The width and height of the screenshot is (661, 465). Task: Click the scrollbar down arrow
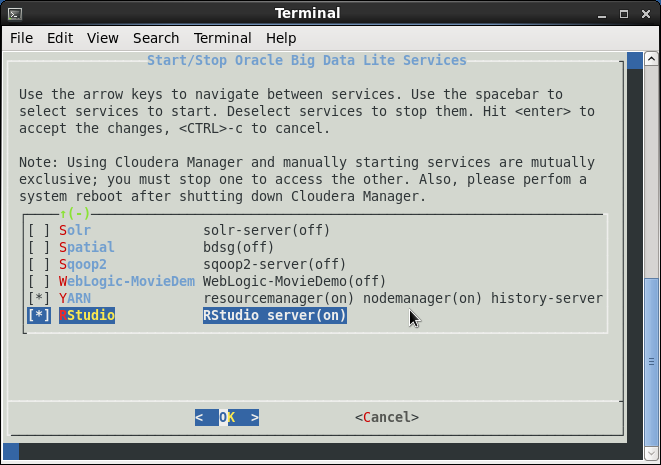(x=651, y=453)
